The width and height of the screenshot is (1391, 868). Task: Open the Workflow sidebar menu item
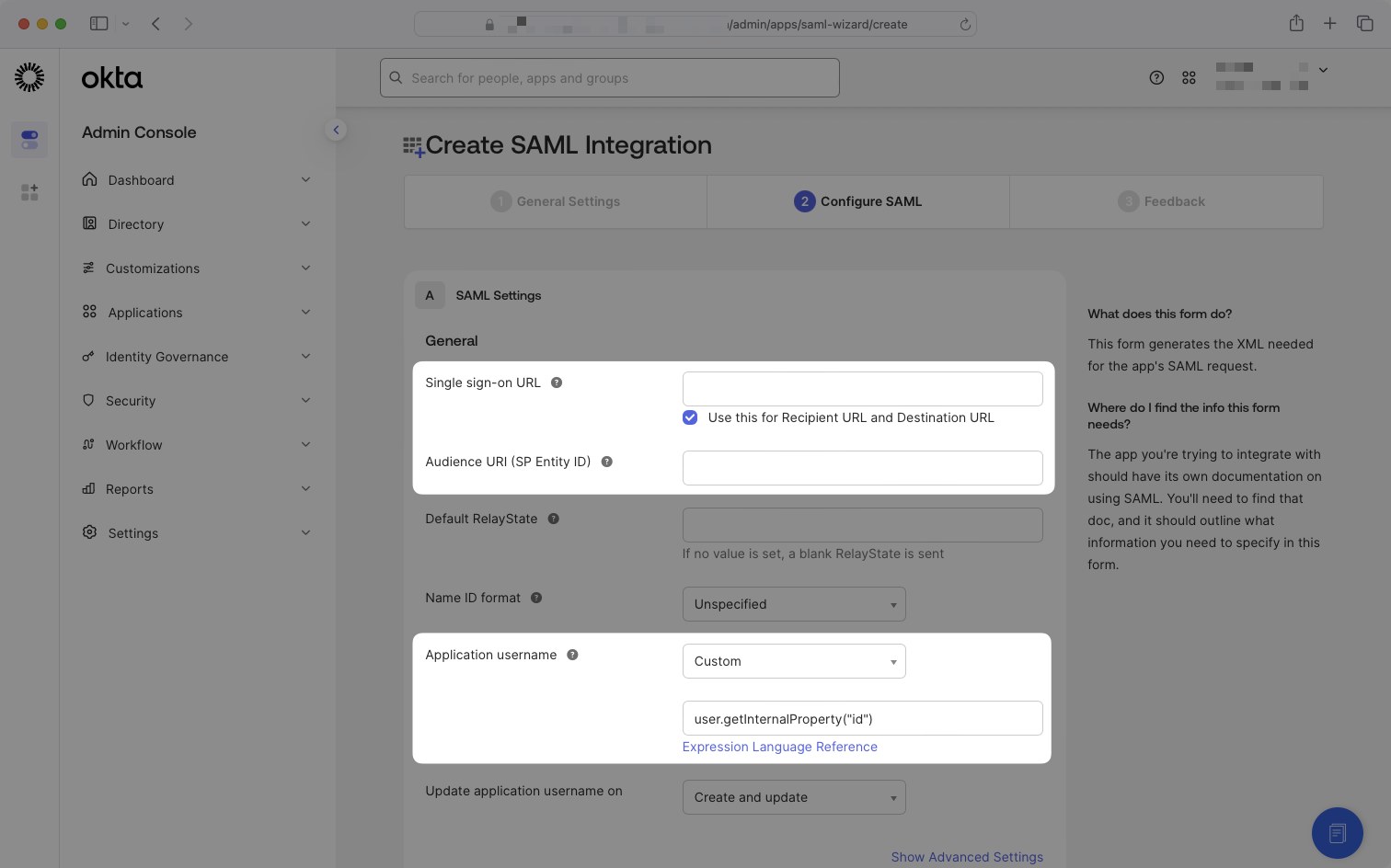(197, 445)
